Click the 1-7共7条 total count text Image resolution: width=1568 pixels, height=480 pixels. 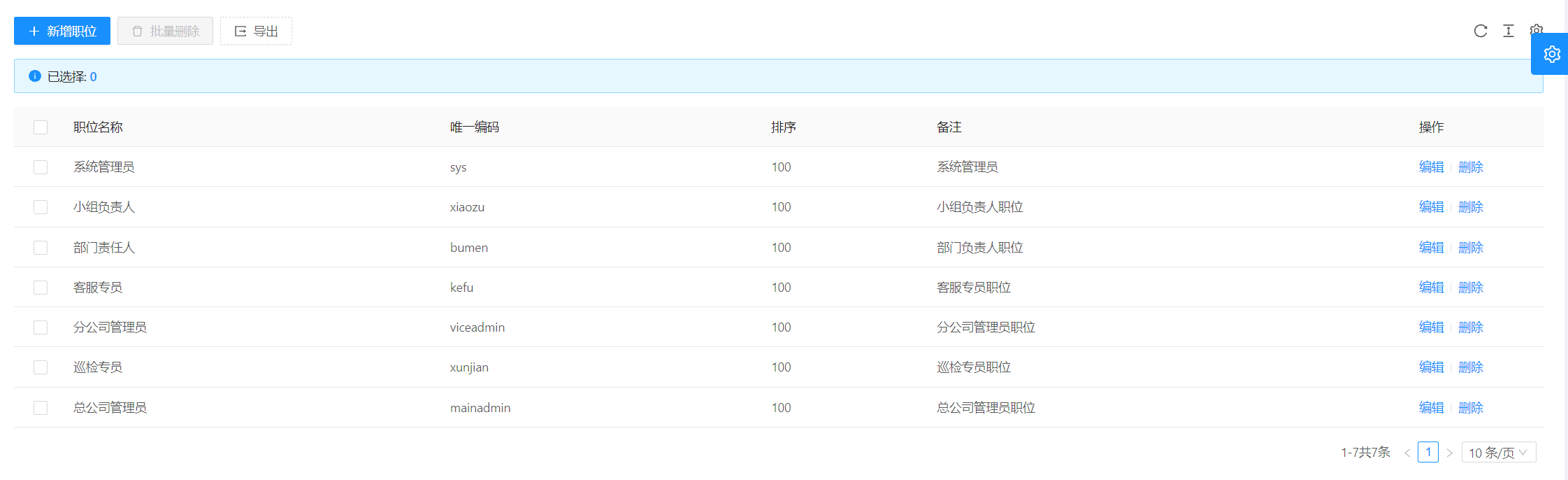[x=1365, y=453]
